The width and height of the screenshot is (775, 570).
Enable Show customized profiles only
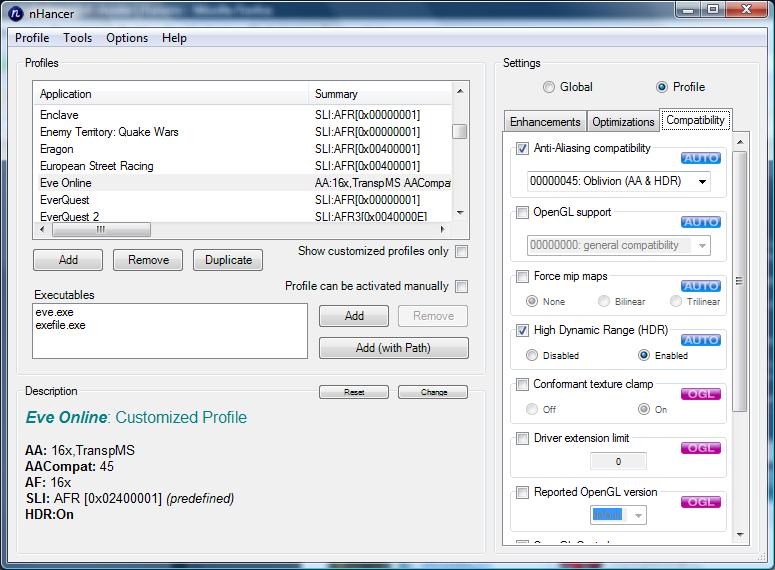(x=461, y=252)
